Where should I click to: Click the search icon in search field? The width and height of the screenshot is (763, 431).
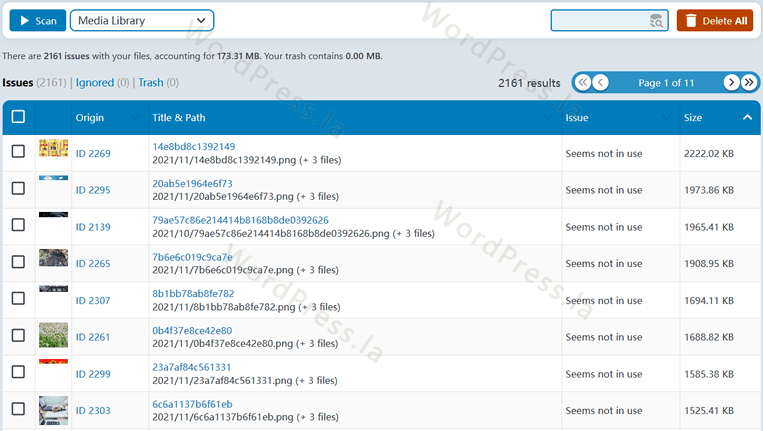(656, 21)
